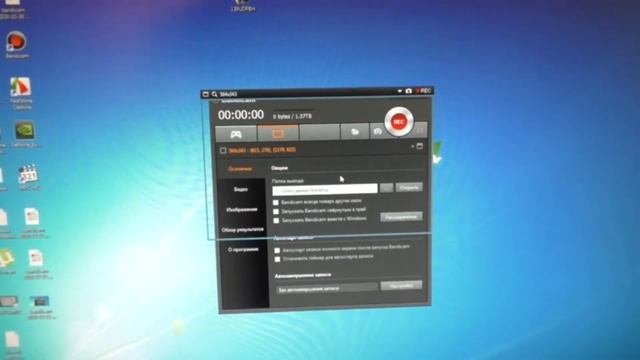640x360 pixels.
Task: Click the Расширенные button
Action: 401,216
